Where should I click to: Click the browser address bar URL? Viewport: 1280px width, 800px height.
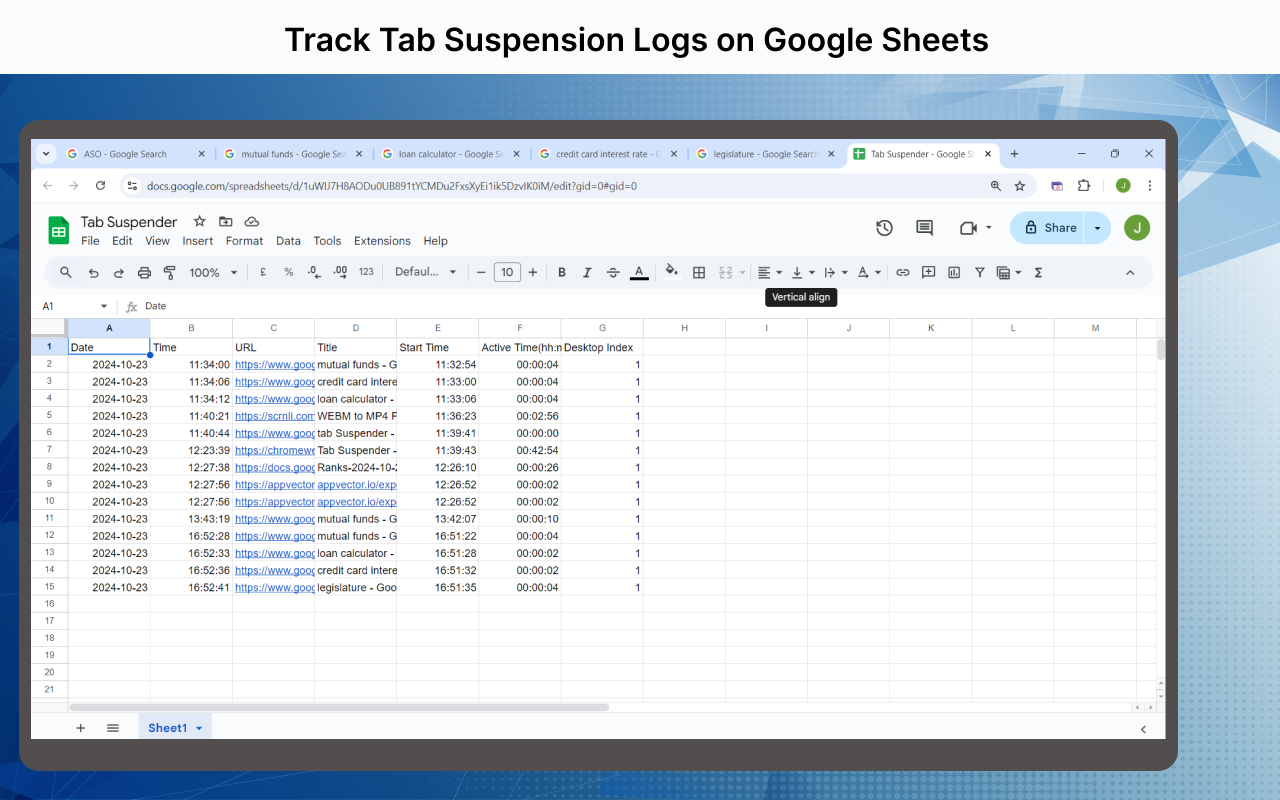(392, 186)
